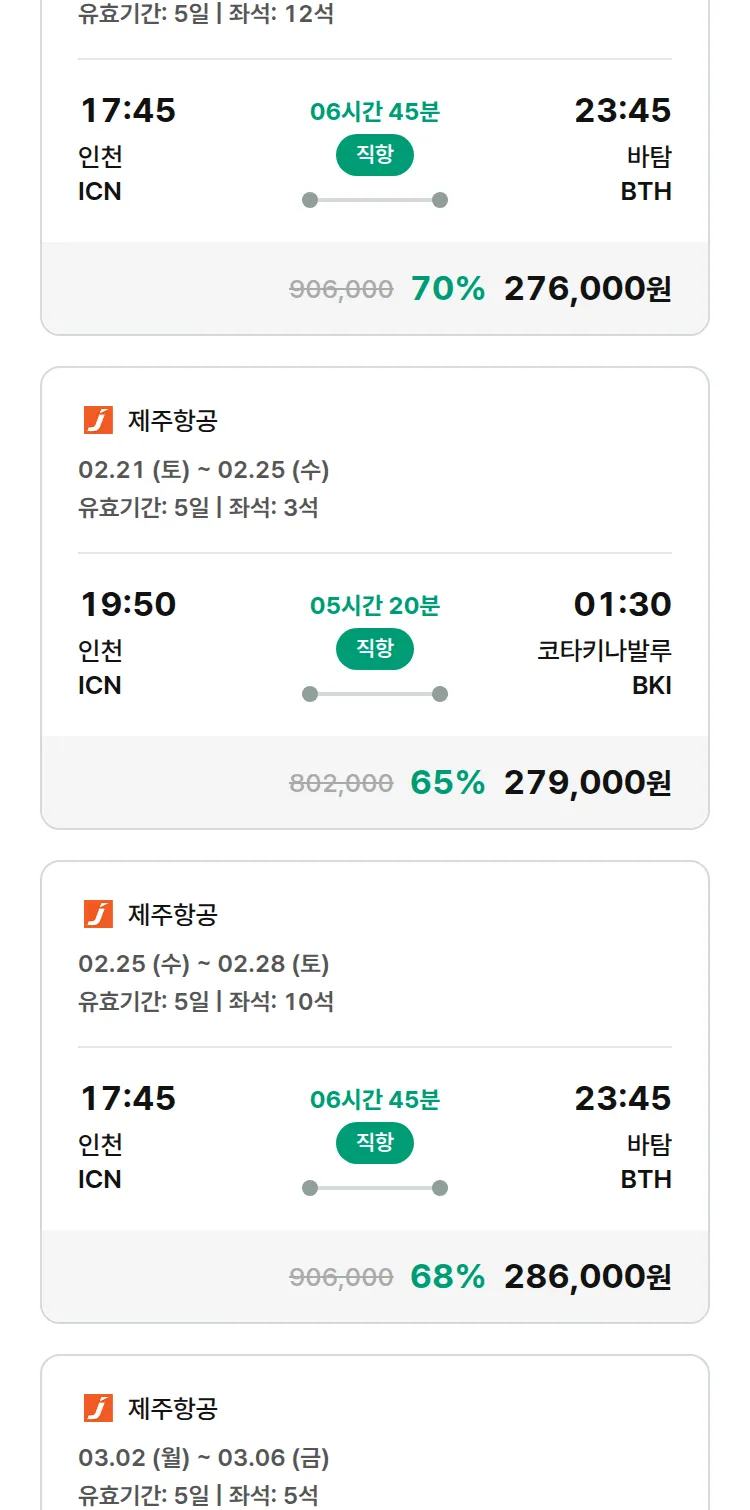
Task: Click the 70% discount label
Action: click(447, 289)
